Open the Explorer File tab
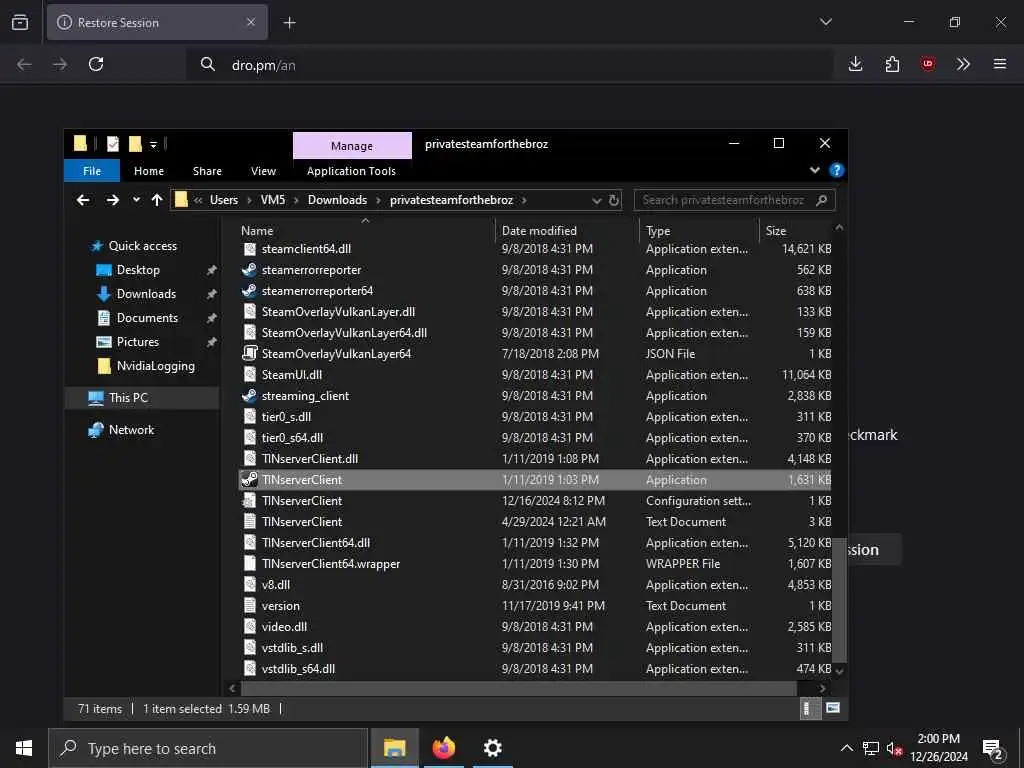1024x768 pixels. pos(92,170)
